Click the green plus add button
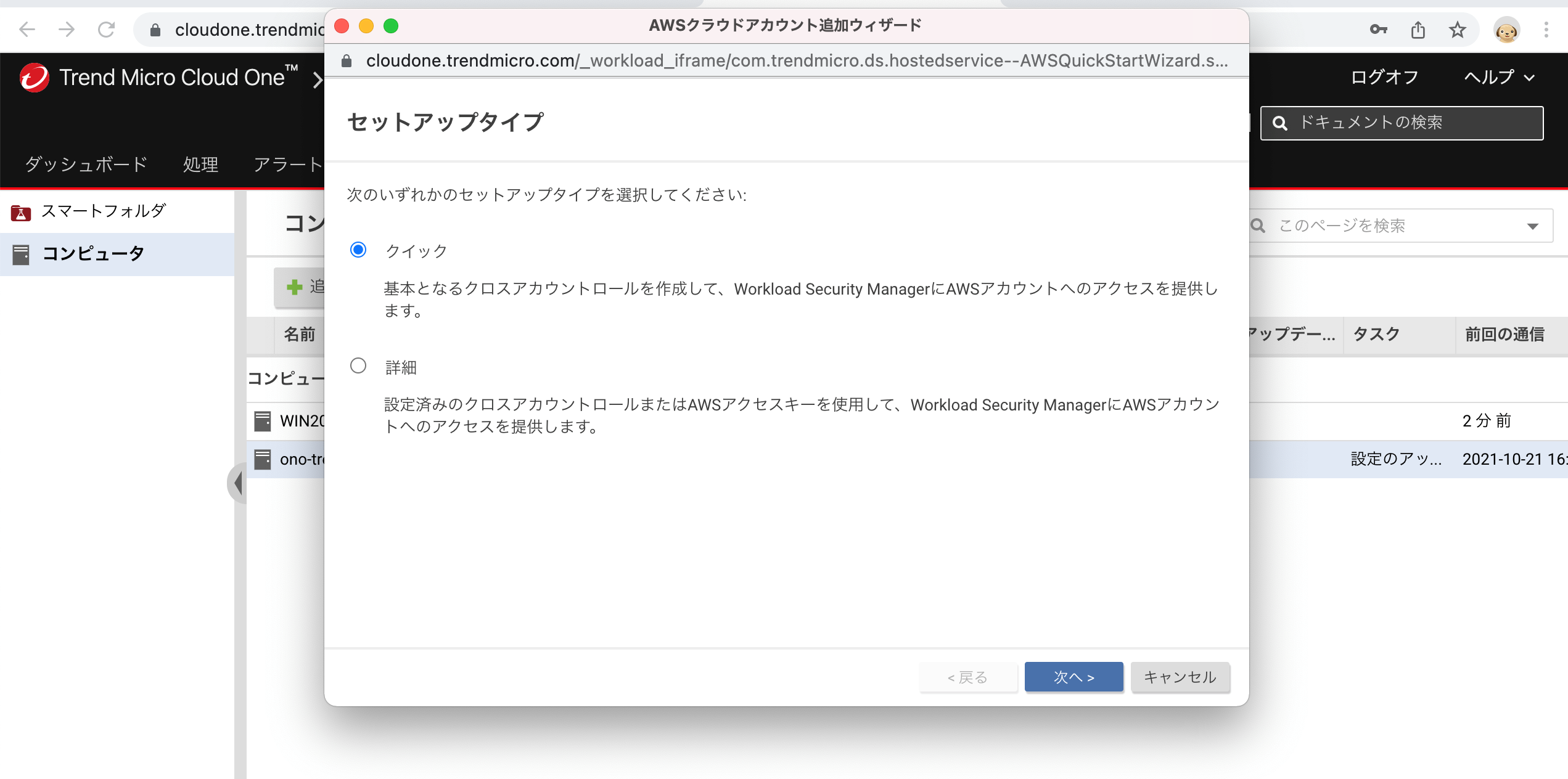Viewport: 1568px width, 779px height. click(299, 287)
